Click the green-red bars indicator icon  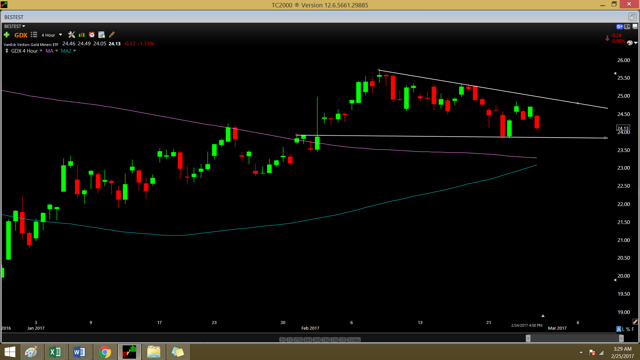coord(82,35)
